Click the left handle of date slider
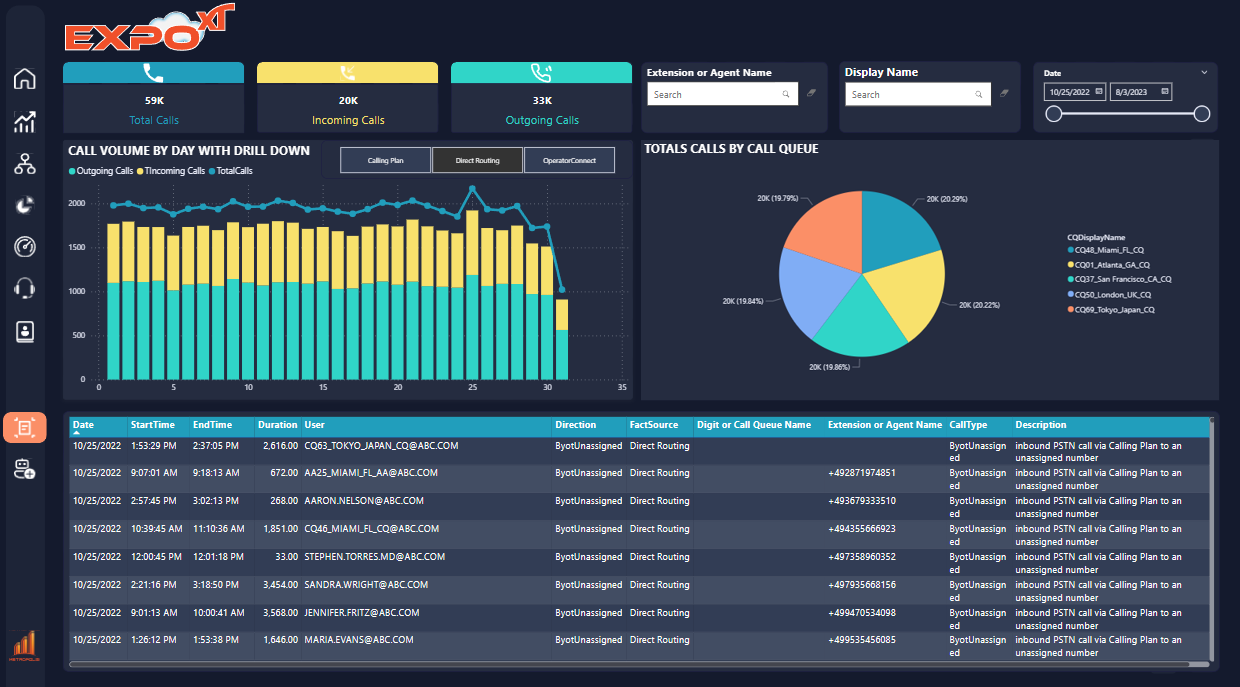1240x687 pixels. (x=1053, y=114)
